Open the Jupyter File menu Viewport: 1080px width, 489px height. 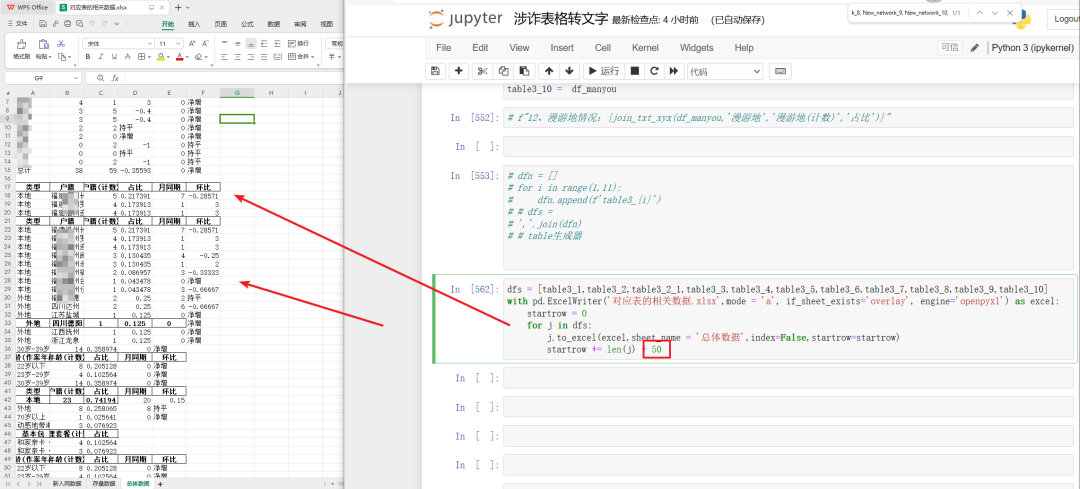444,48
